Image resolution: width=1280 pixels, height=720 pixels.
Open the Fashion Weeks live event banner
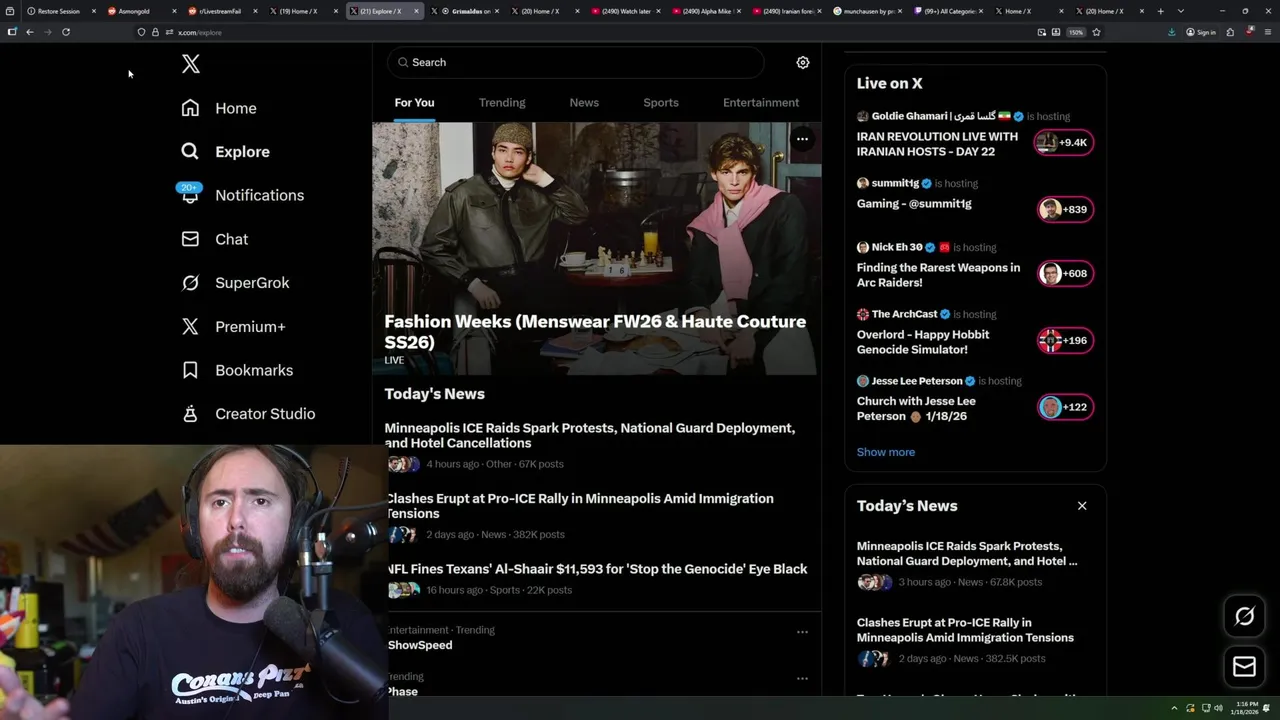coord(597,248)
